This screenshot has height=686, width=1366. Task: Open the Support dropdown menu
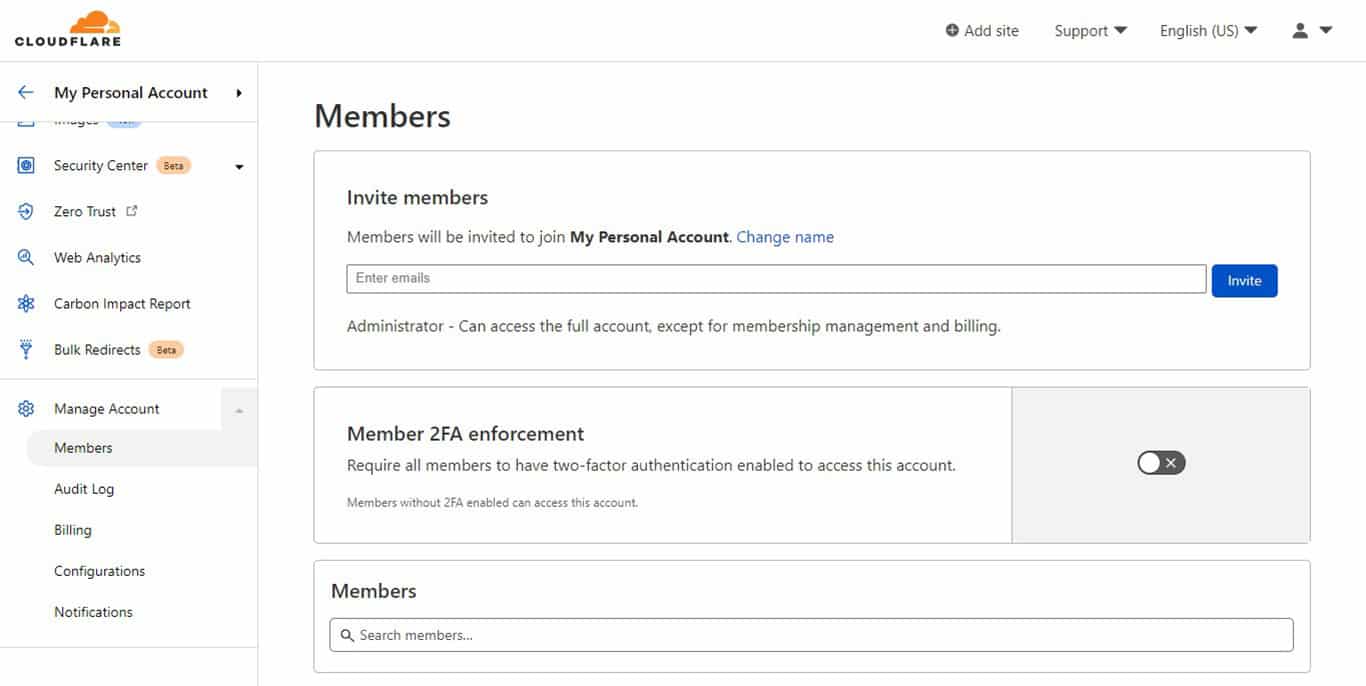click(1090, 31)
